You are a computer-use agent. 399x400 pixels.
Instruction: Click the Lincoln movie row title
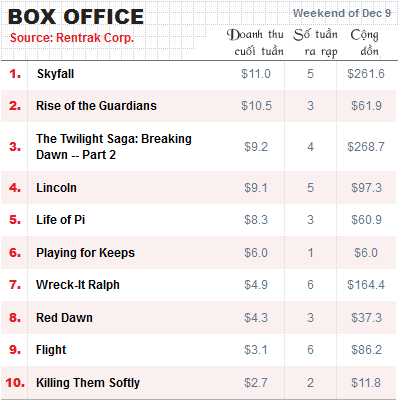point(56,188)
